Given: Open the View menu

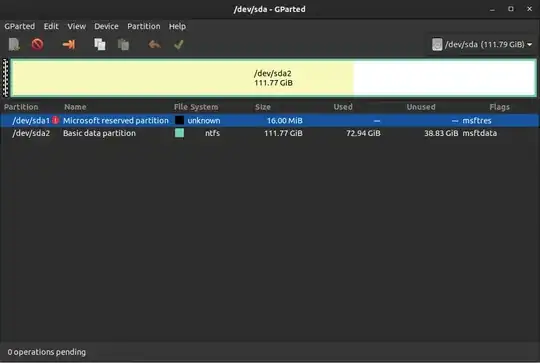Looking at the screenshot, I should pyautogui.click(x=76, y=26).
